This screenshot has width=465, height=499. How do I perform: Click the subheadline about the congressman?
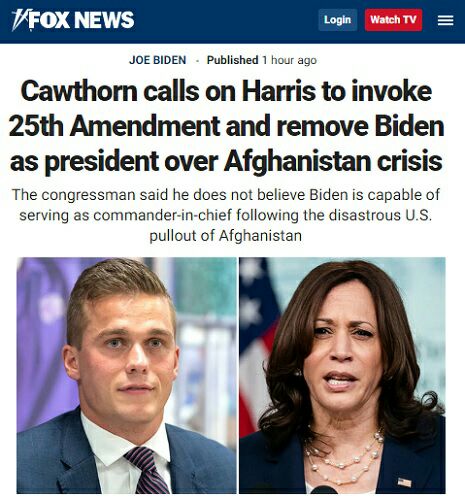coord(226,215)
